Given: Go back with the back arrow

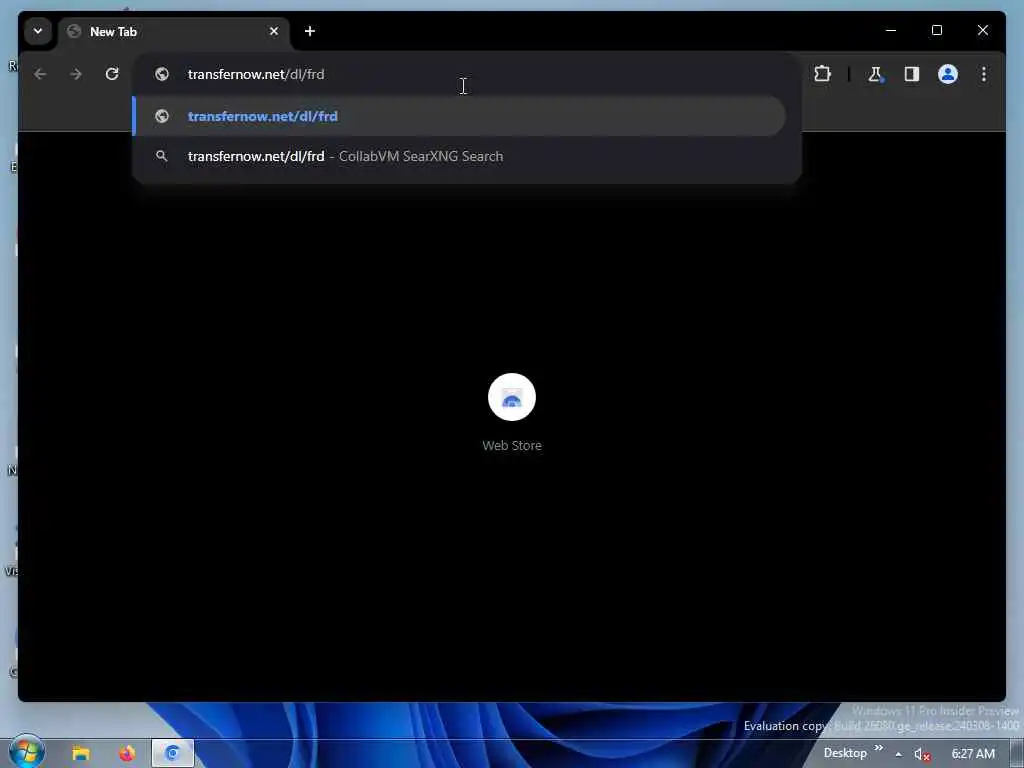Looking at the screenshot, I should pyautogui.click(x=40, y=74).
